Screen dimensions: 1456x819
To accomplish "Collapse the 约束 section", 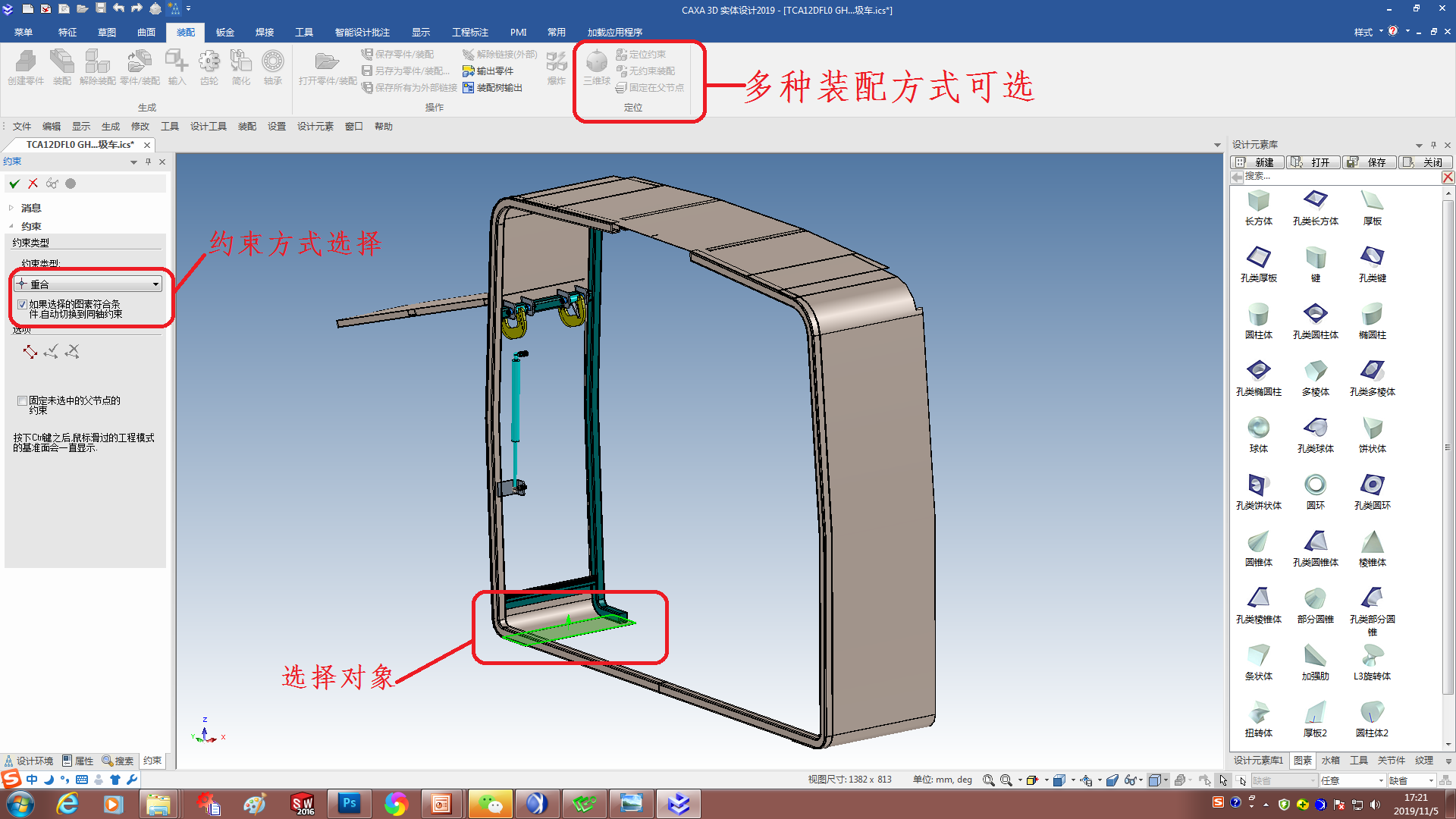I will (11, 226).
